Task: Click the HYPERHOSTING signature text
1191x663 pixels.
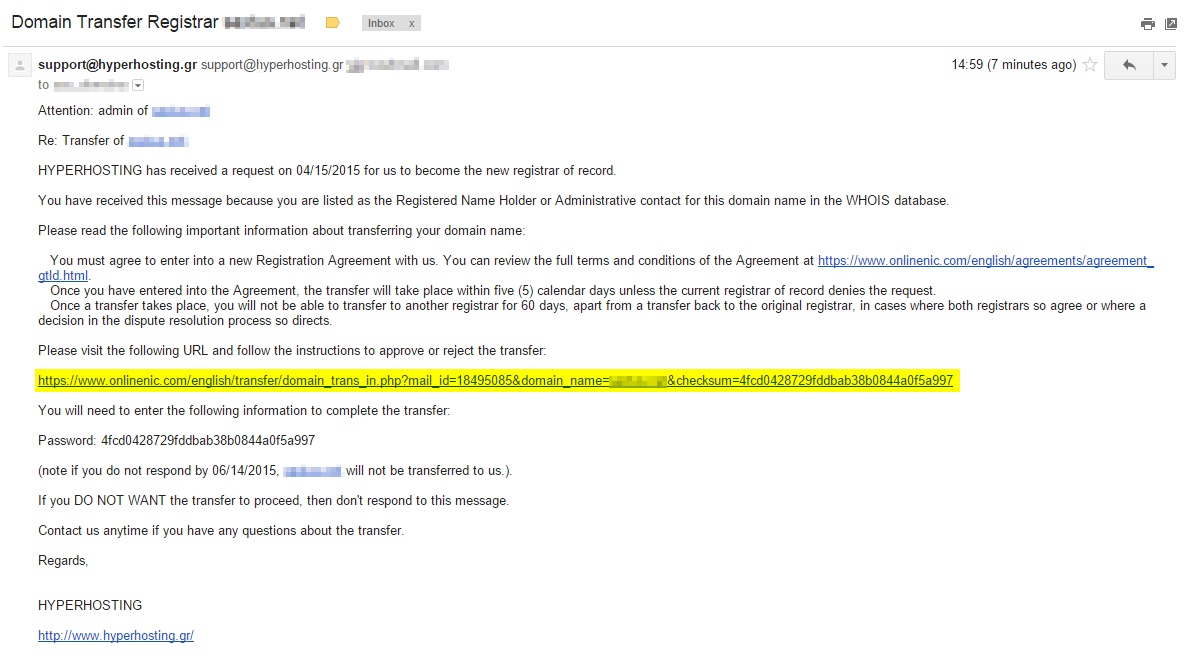Action: tap(90, 605)
